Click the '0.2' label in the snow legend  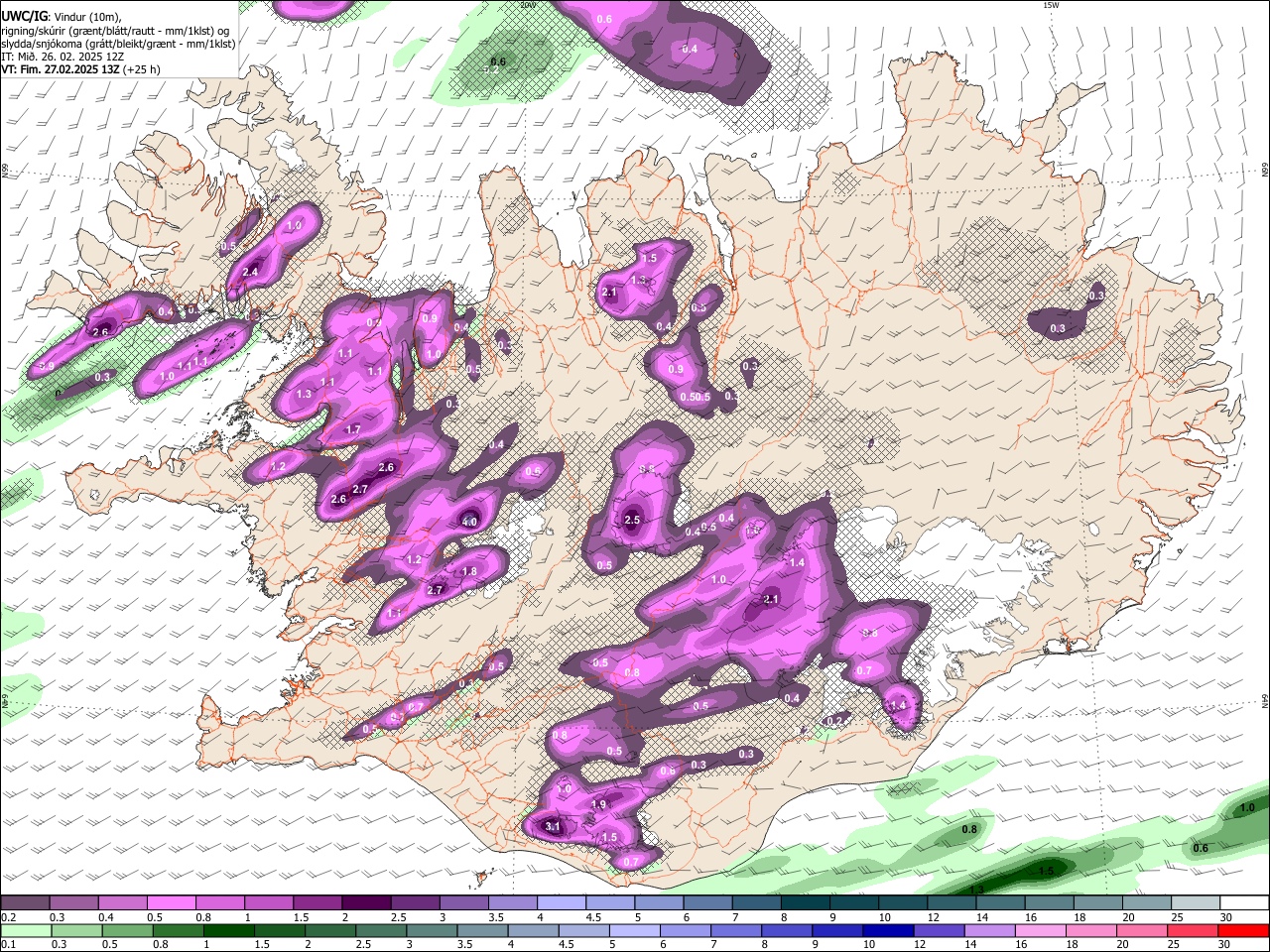click(8, 917)
